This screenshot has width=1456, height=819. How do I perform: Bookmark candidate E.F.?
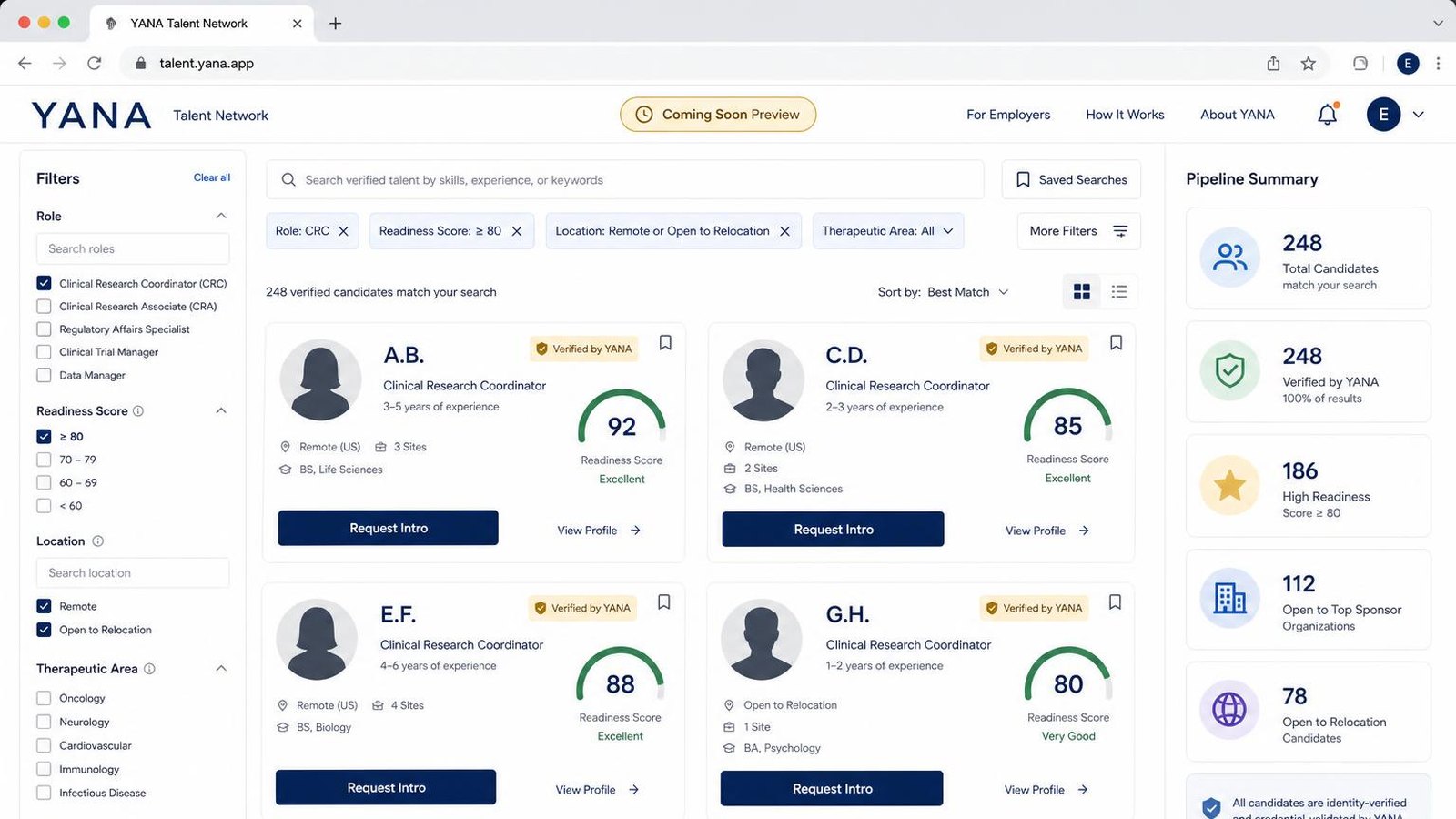click(x=664, y=602)
